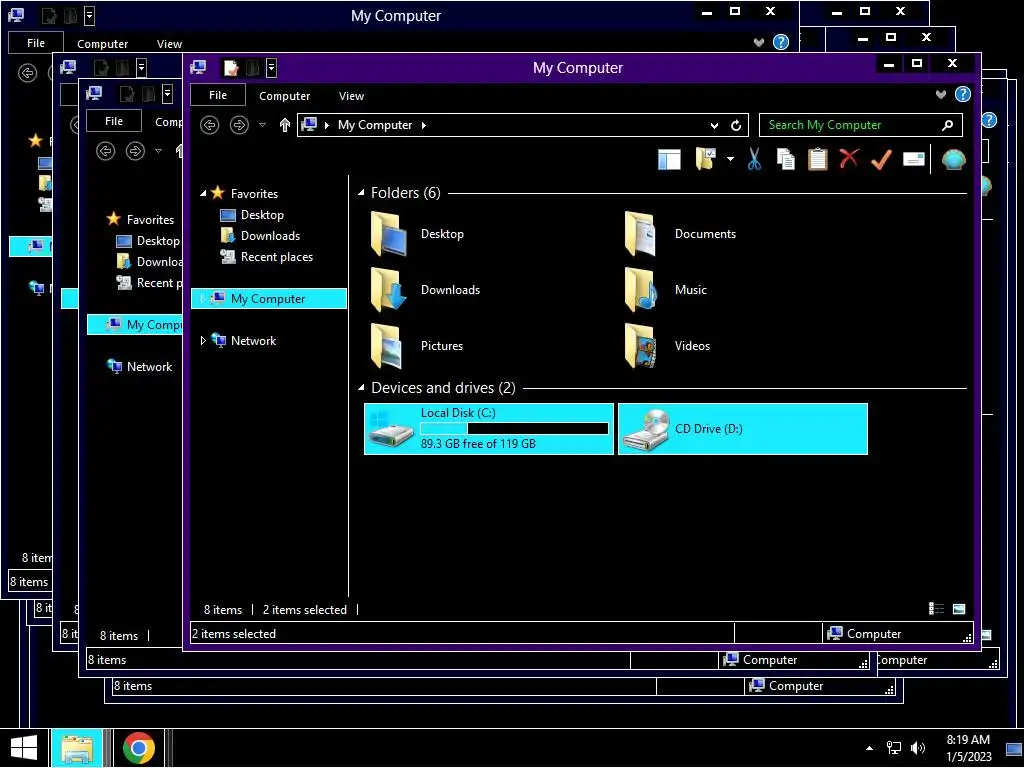Open network status tray icon
Image resolution: width=1024 pixels, height=768 pixels.
(893, 748)
